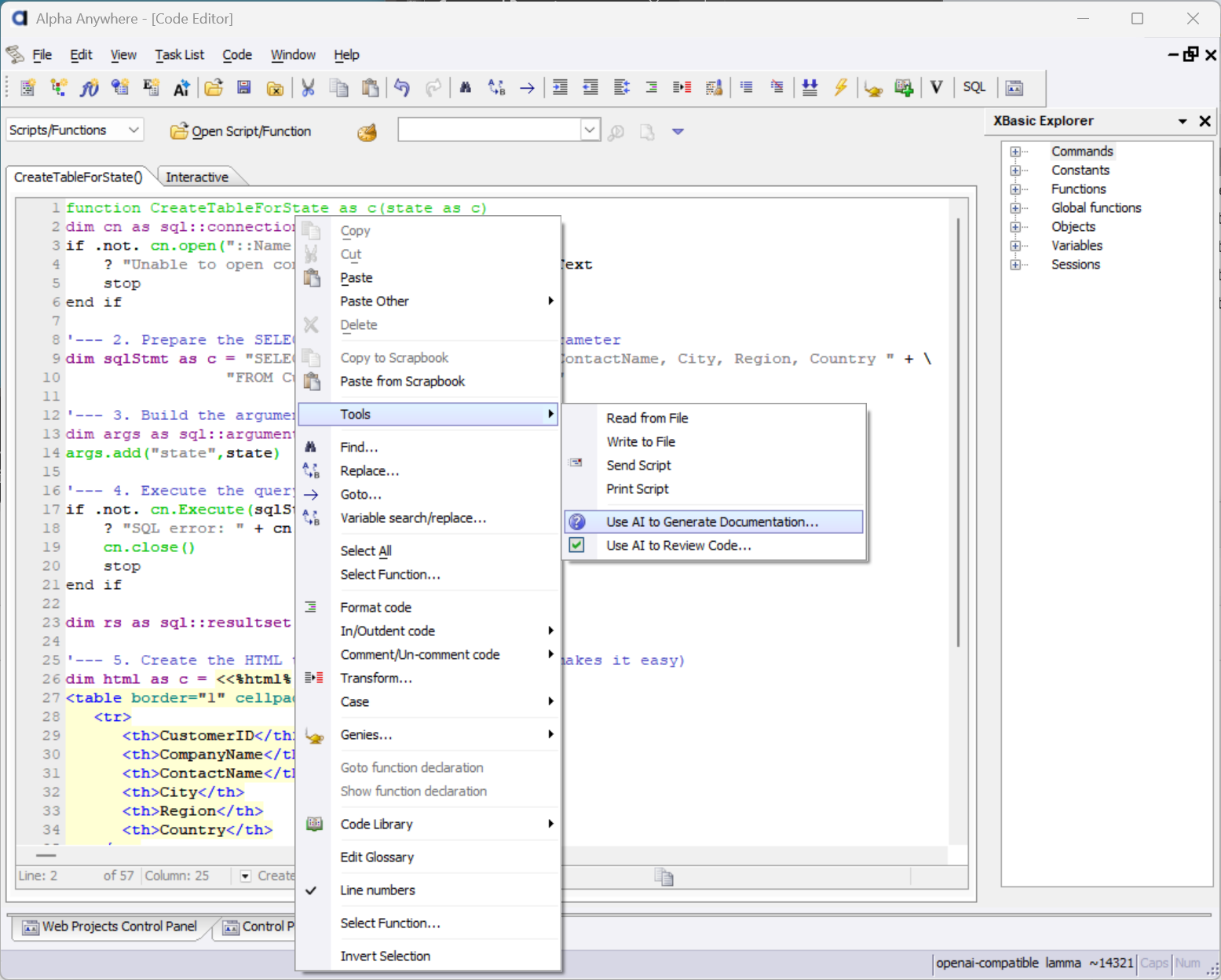Open the Paste Other submenu
This screenshot has height=980, width=1221.
[428, 302]
